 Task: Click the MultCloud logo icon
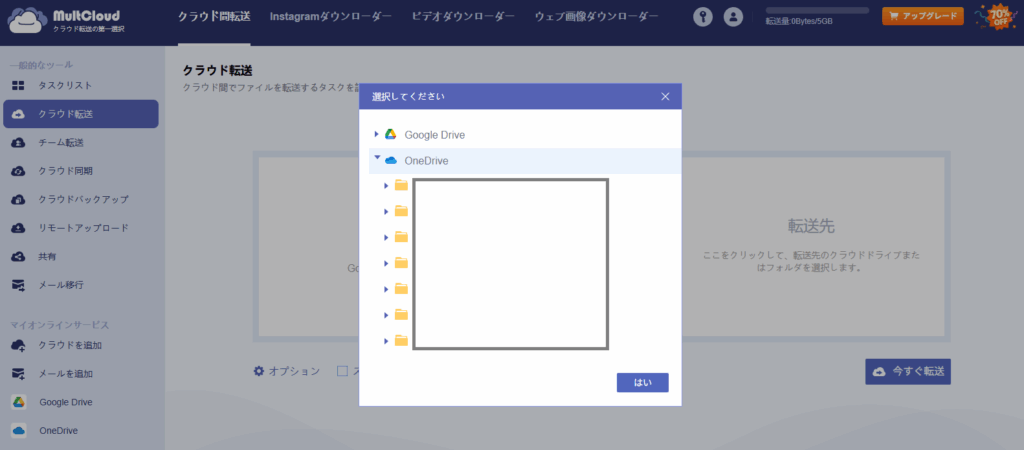pos(25,22)
